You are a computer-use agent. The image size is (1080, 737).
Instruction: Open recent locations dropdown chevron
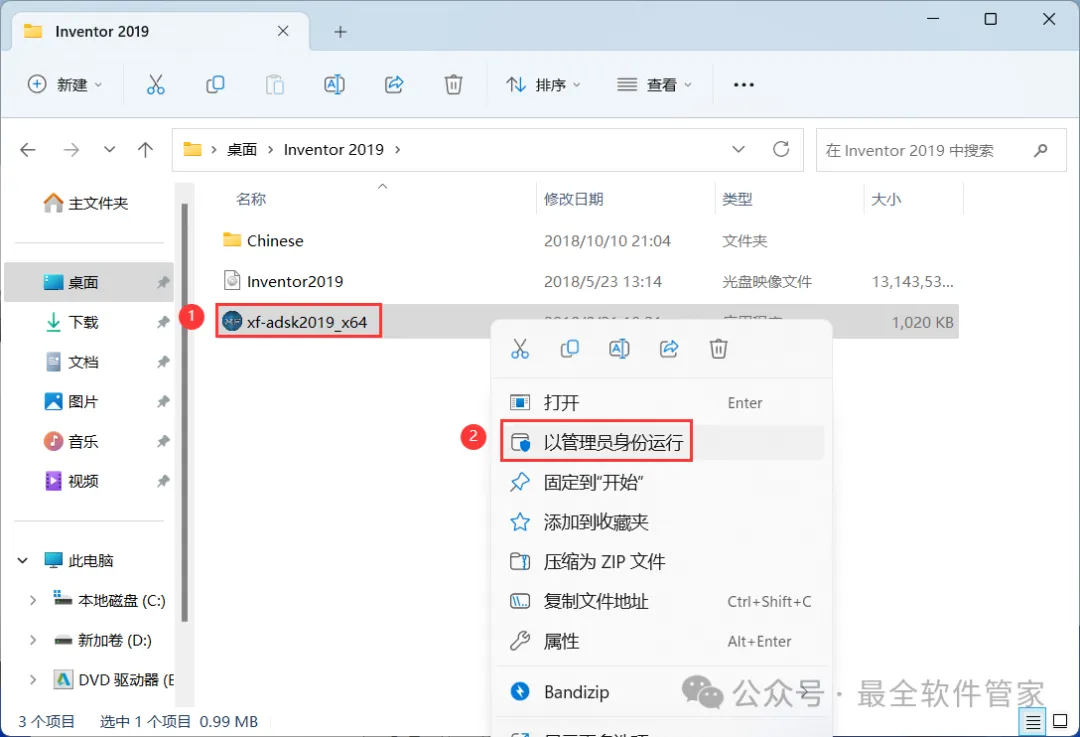[x=109, y=149]
